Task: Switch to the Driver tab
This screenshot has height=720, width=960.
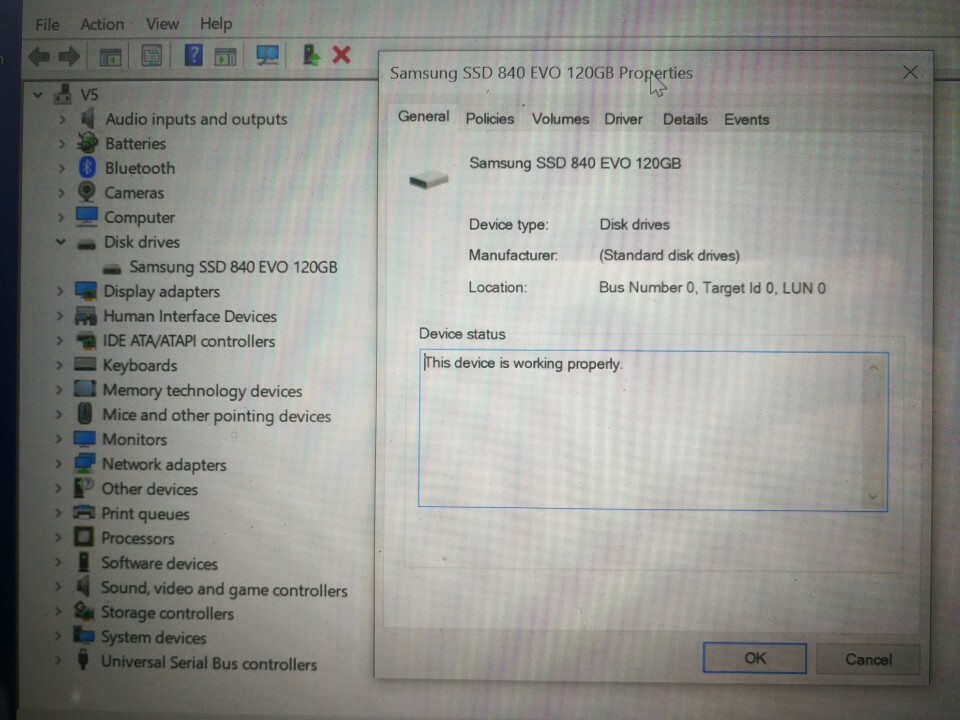Action: pos(623,119)
